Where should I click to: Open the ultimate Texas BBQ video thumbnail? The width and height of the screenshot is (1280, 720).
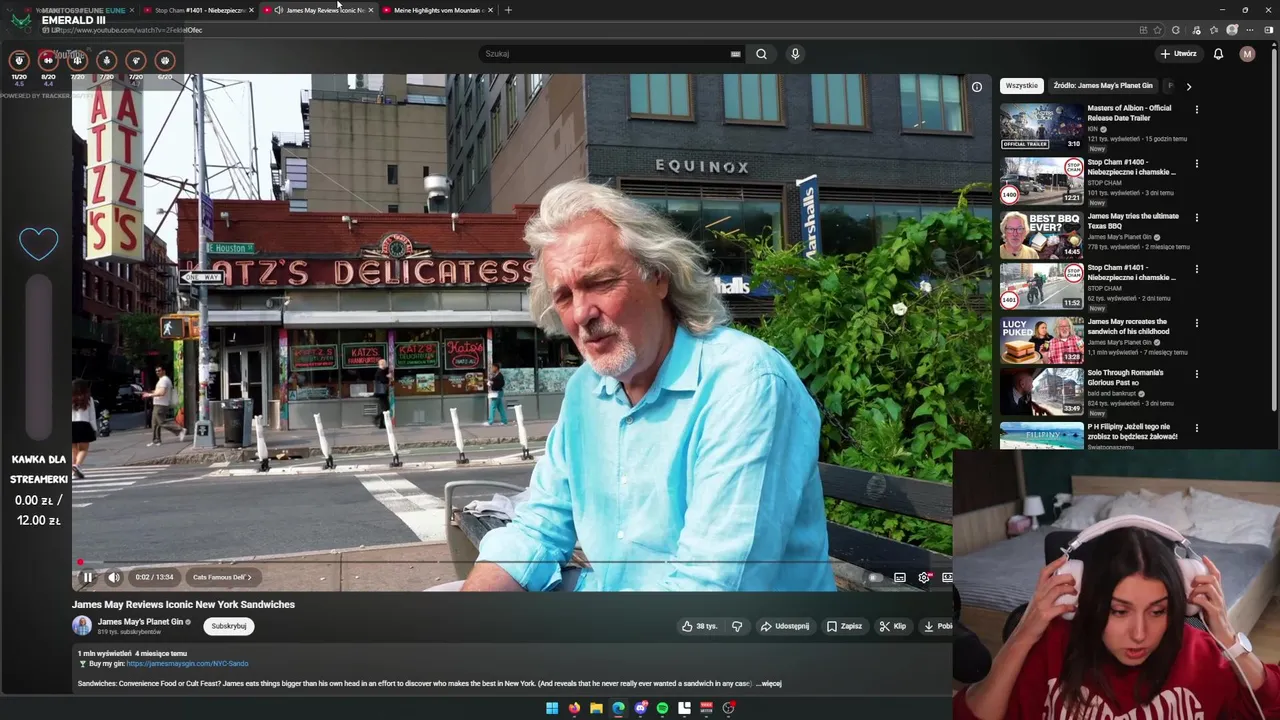point(1042,234)
